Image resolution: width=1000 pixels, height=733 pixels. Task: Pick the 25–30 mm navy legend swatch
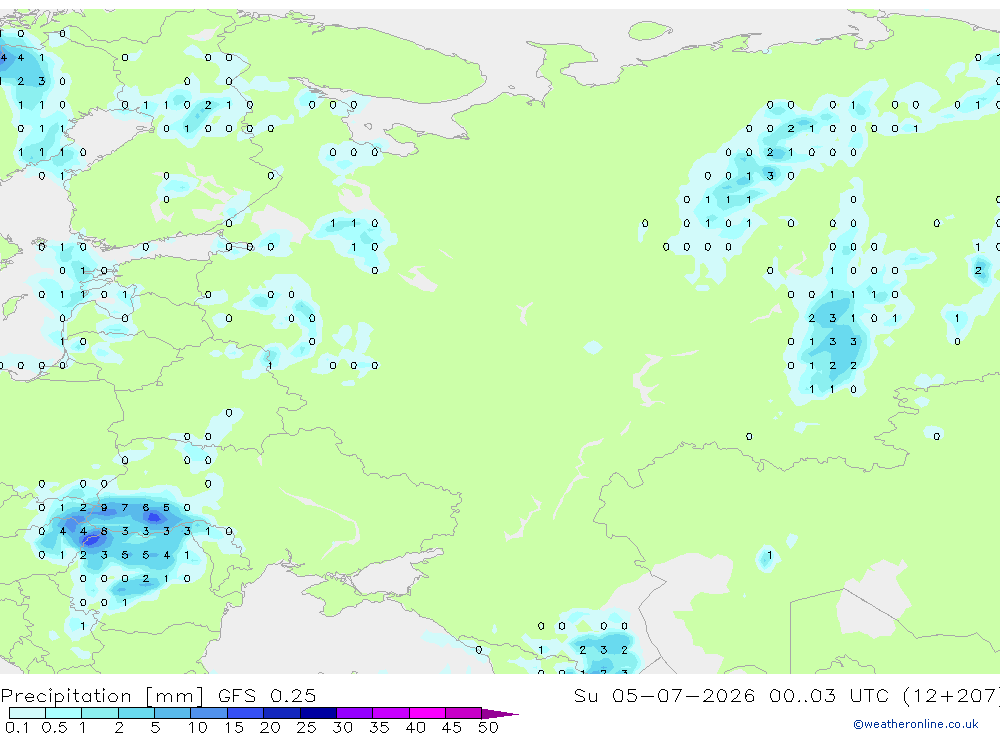[x=318, y=713]
